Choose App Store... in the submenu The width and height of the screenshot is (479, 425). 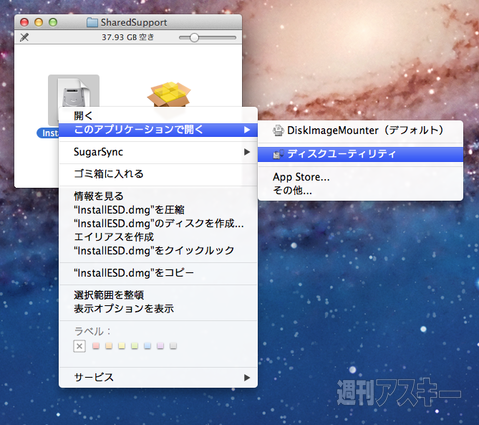click(x=360, y=177)
